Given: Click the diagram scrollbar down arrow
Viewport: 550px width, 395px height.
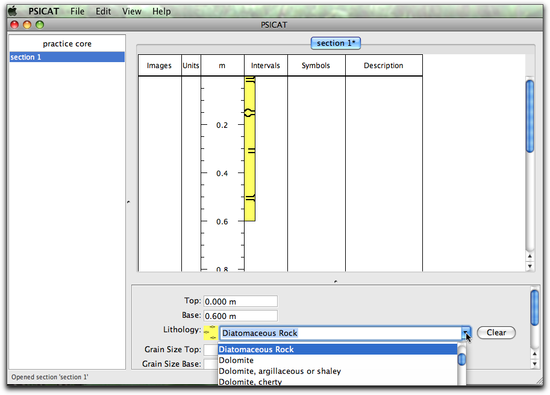Looking at the screenshot, I should (x=530, y=266).
